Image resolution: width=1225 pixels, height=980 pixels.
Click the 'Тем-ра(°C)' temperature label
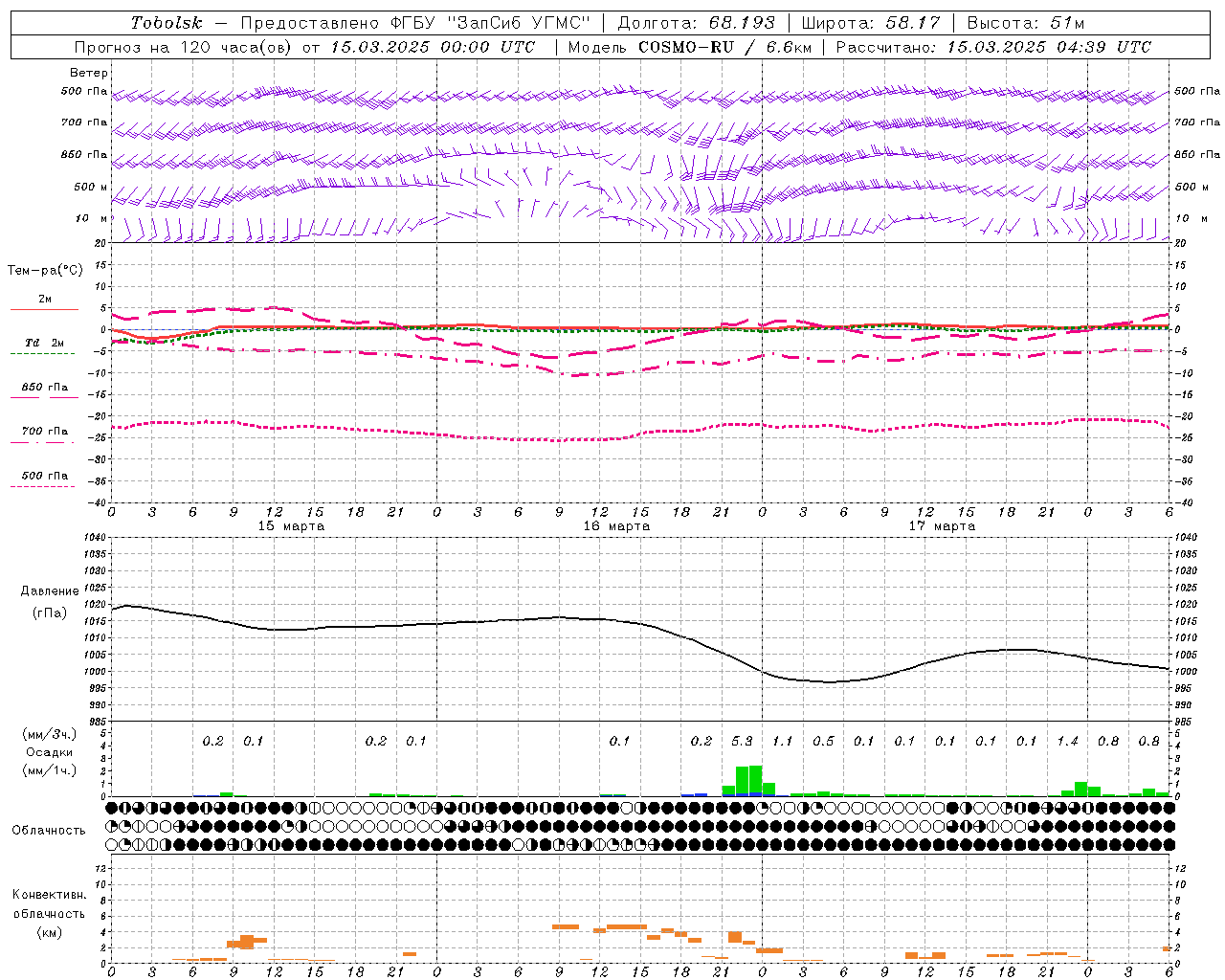pos(45,271)
